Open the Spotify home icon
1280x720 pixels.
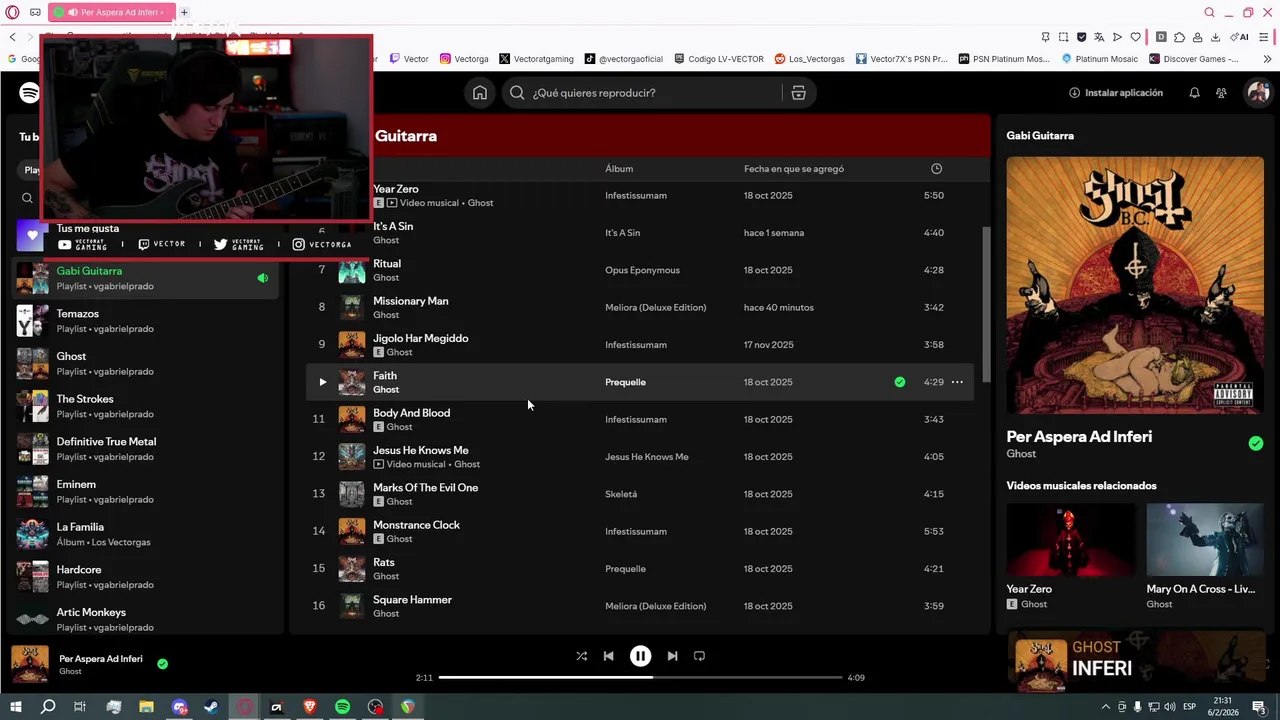click(x=480, y=93)
